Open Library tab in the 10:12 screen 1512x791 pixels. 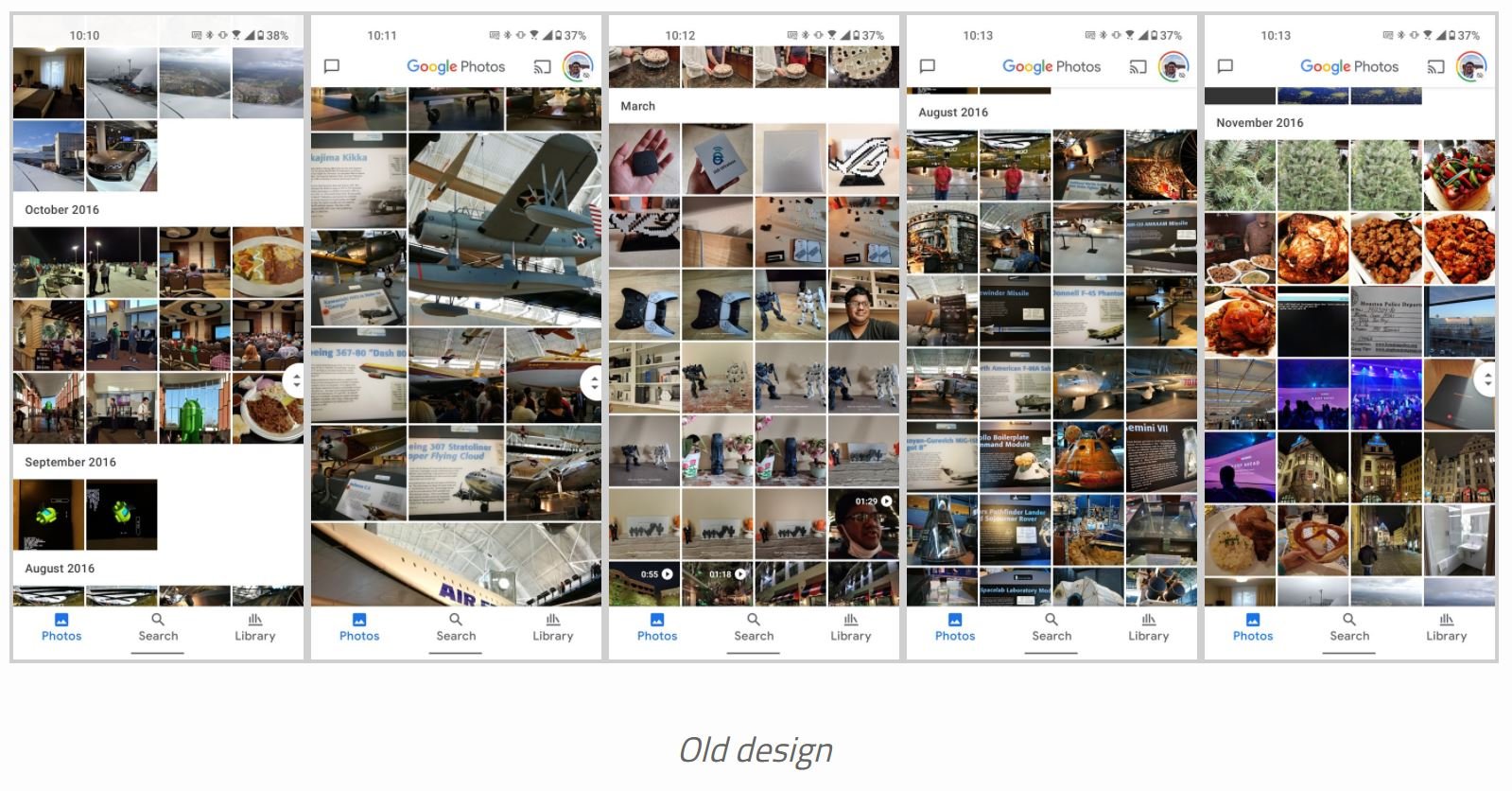click(850, 626)
